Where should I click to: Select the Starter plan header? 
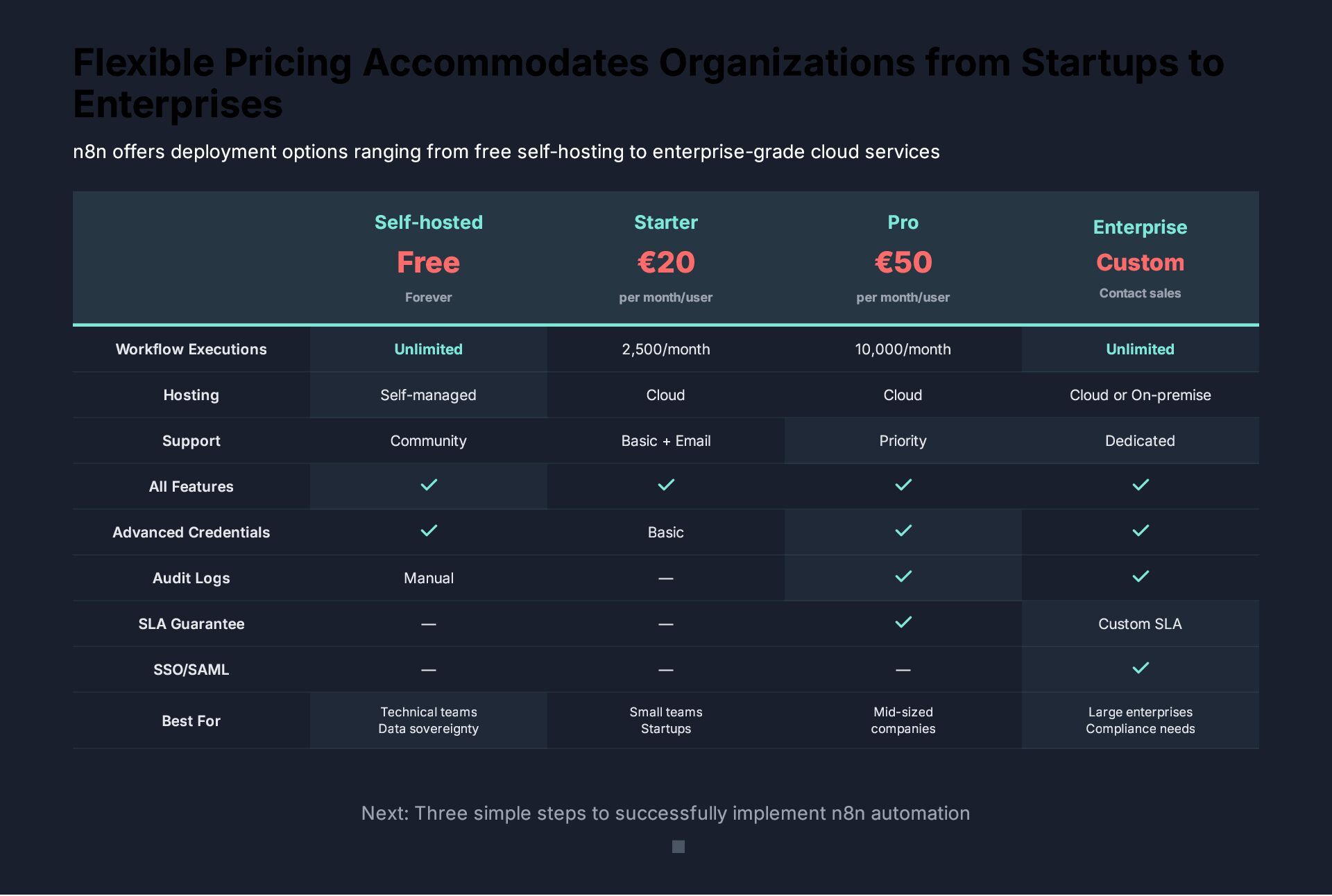point(666,222)
